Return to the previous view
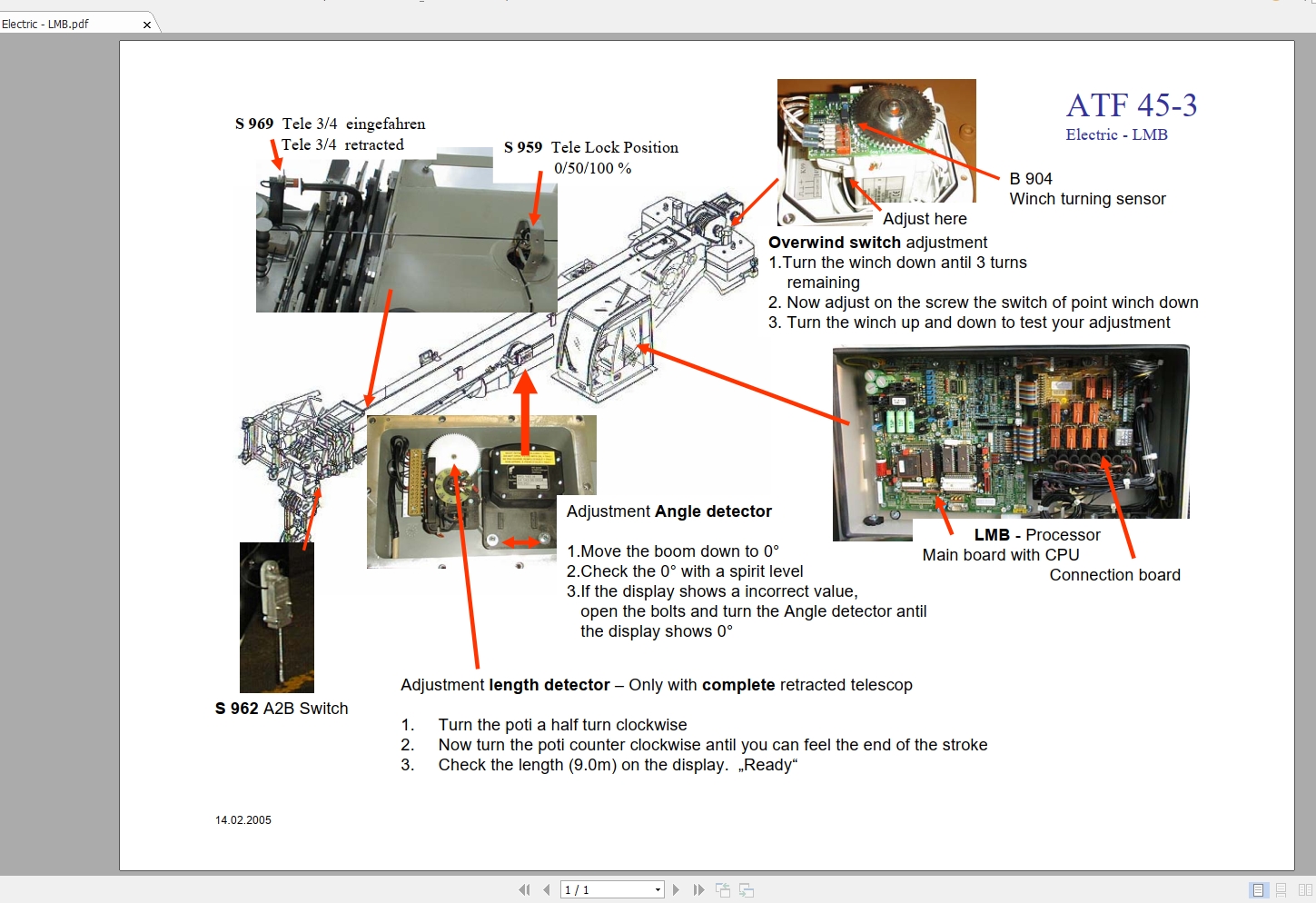The height and width of the screenshot is (903, 1316). pos(723,889)
